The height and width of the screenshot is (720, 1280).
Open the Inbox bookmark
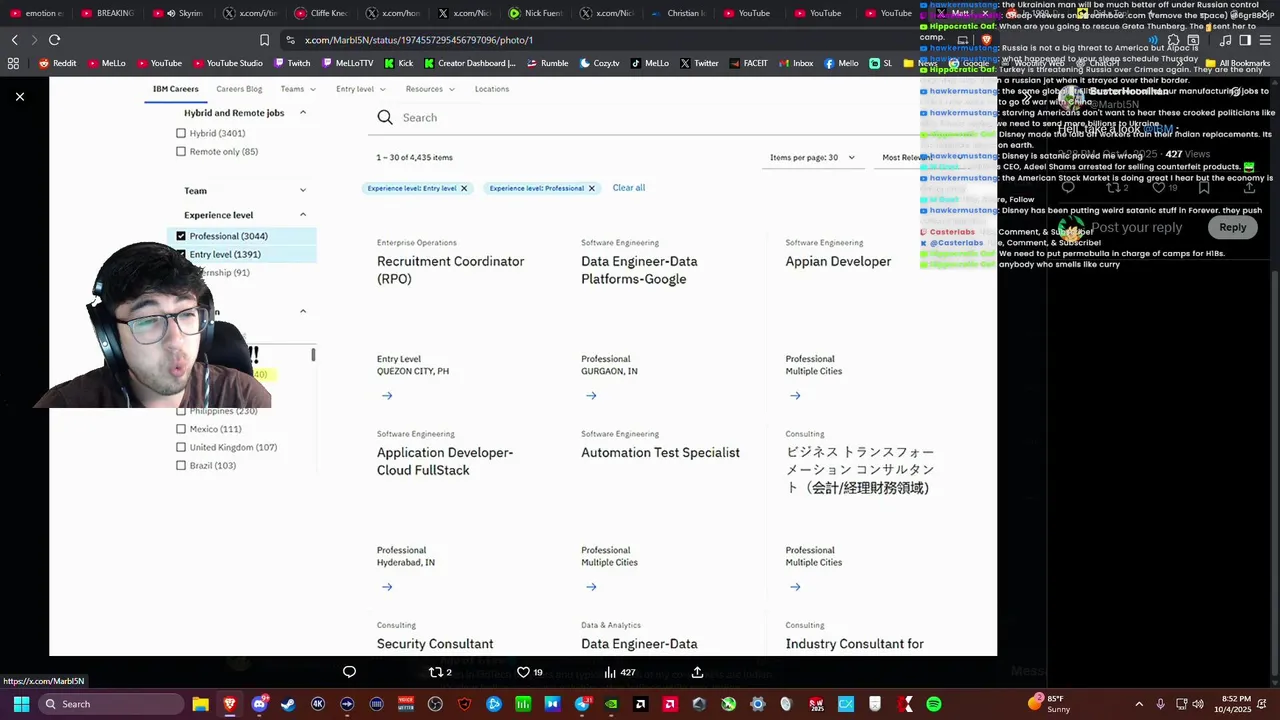pos(795,63)
